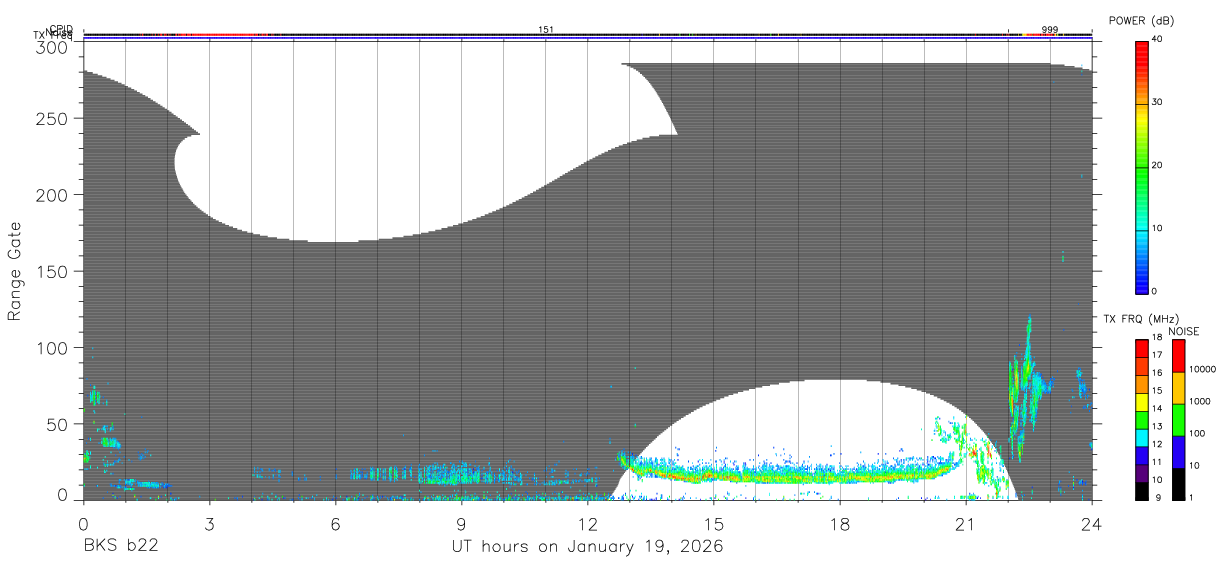Click the power (dB) rainbow color bar
The image size is (1228, 567).
click(1142, 167)
